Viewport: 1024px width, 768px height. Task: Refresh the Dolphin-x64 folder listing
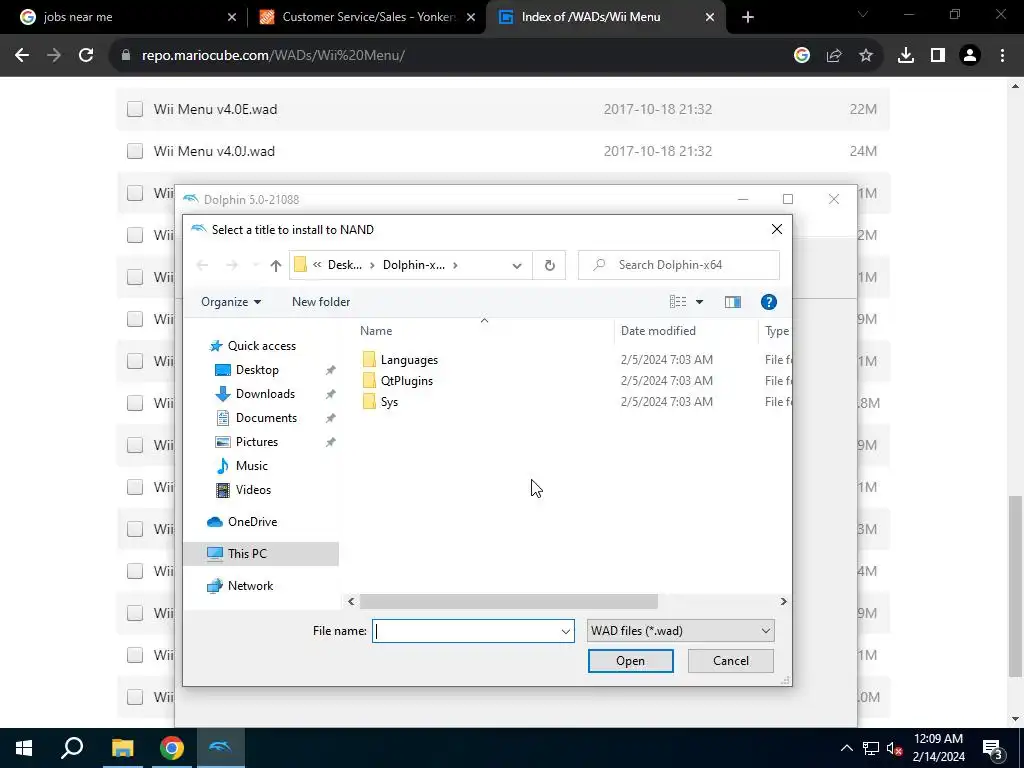[549, 265]
